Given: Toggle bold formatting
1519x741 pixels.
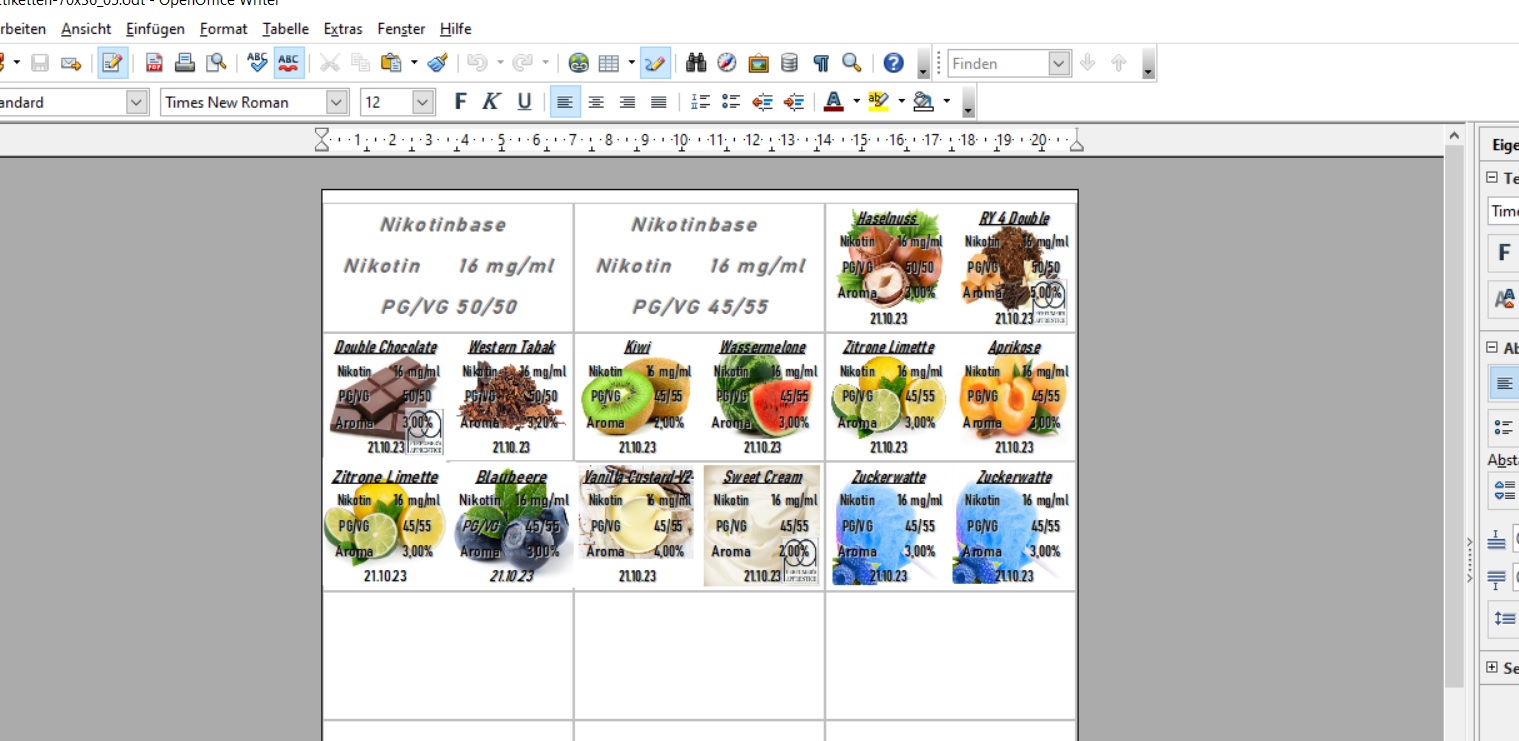Looking at the screenshot, I should 460,102.
